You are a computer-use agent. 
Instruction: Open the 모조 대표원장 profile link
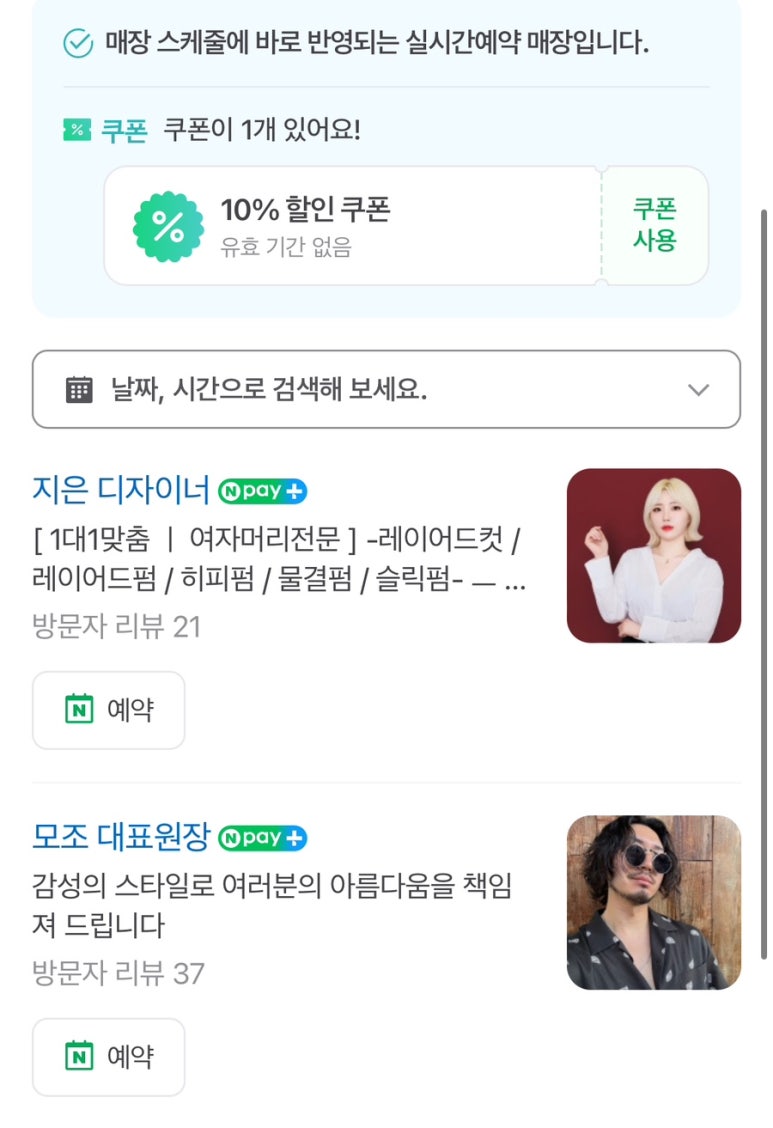coord(121,837)
